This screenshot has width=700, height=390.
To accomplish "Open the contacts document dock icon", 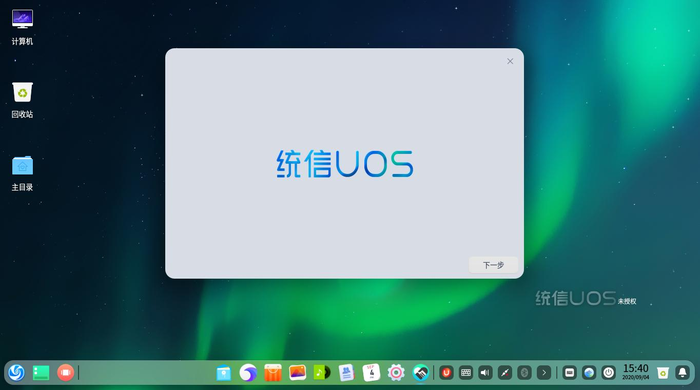I will 346,373.
